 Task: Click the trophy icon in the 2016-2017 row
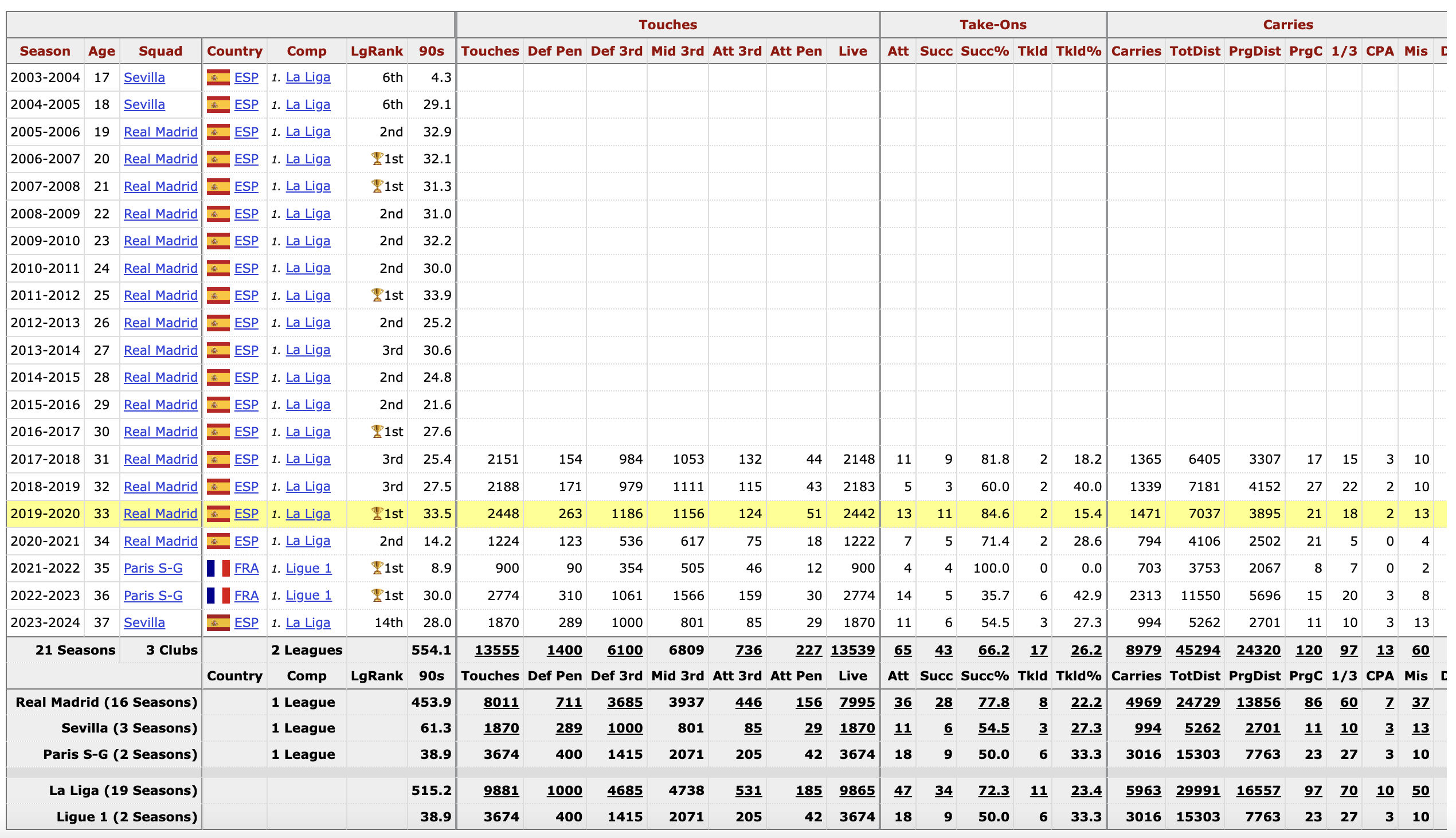click(x=377, y=432)
